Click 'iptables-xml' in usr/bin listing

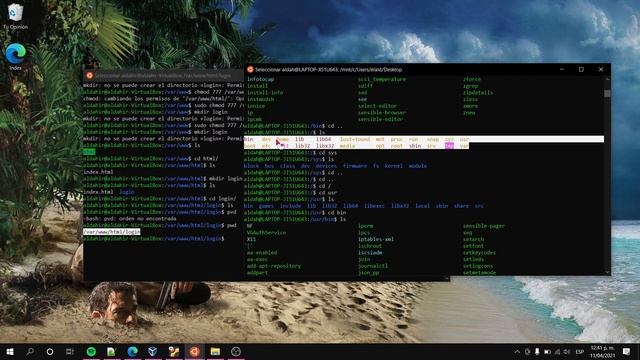coord(376,239)
